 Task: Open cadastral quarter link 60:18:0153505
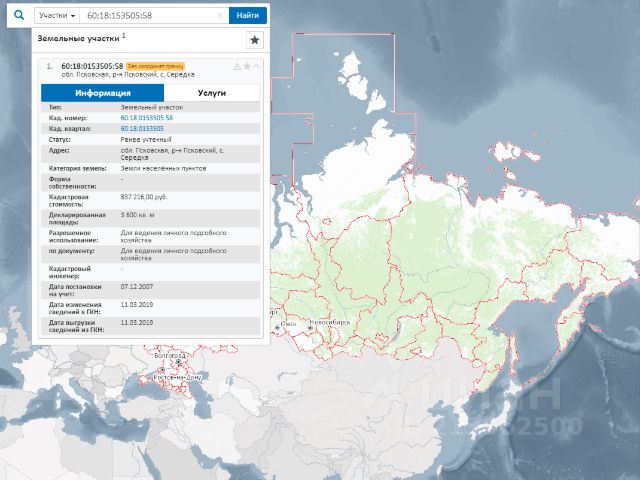coord(142,129)
